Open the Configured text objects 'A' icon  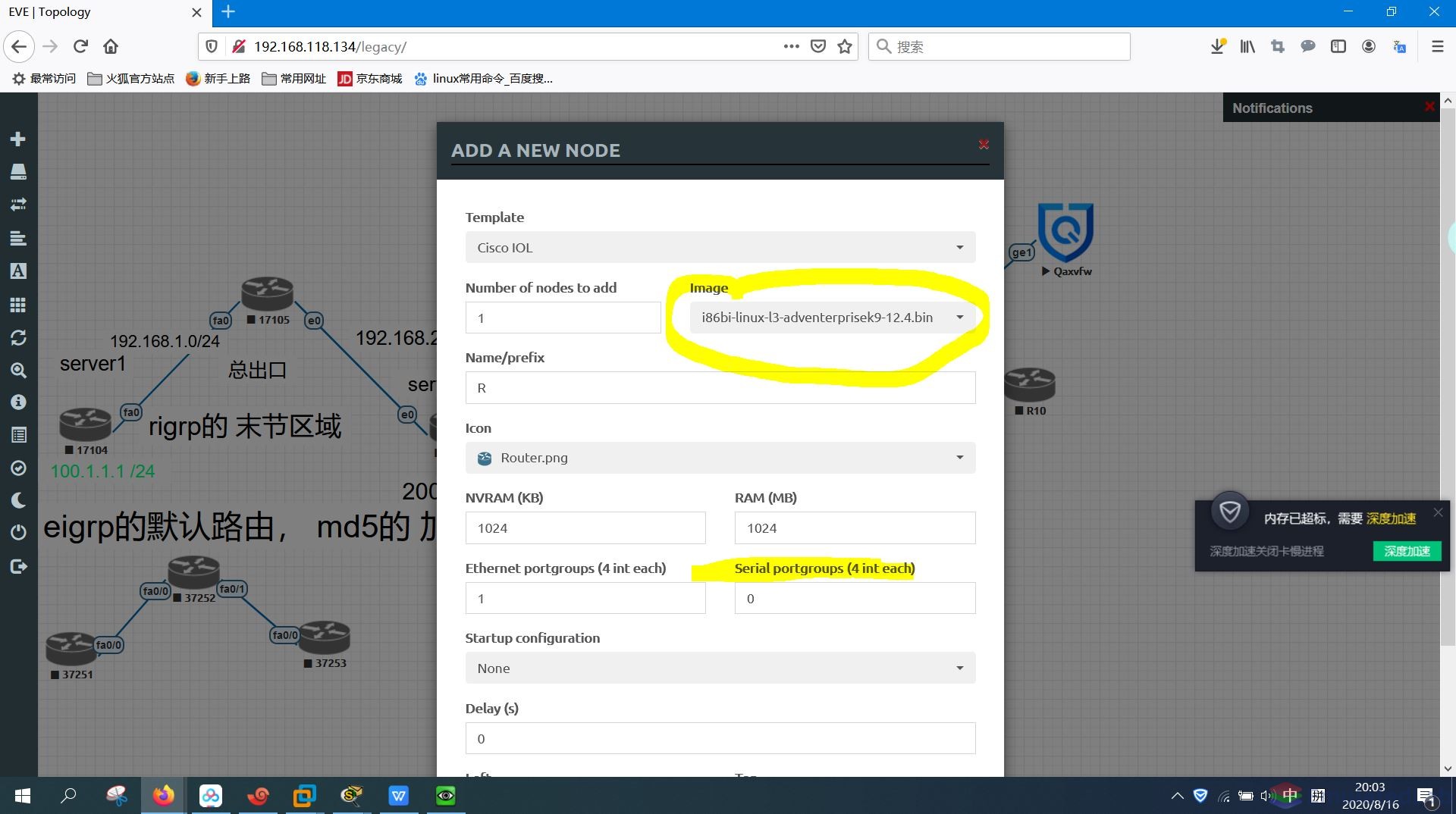pos(18,271)
